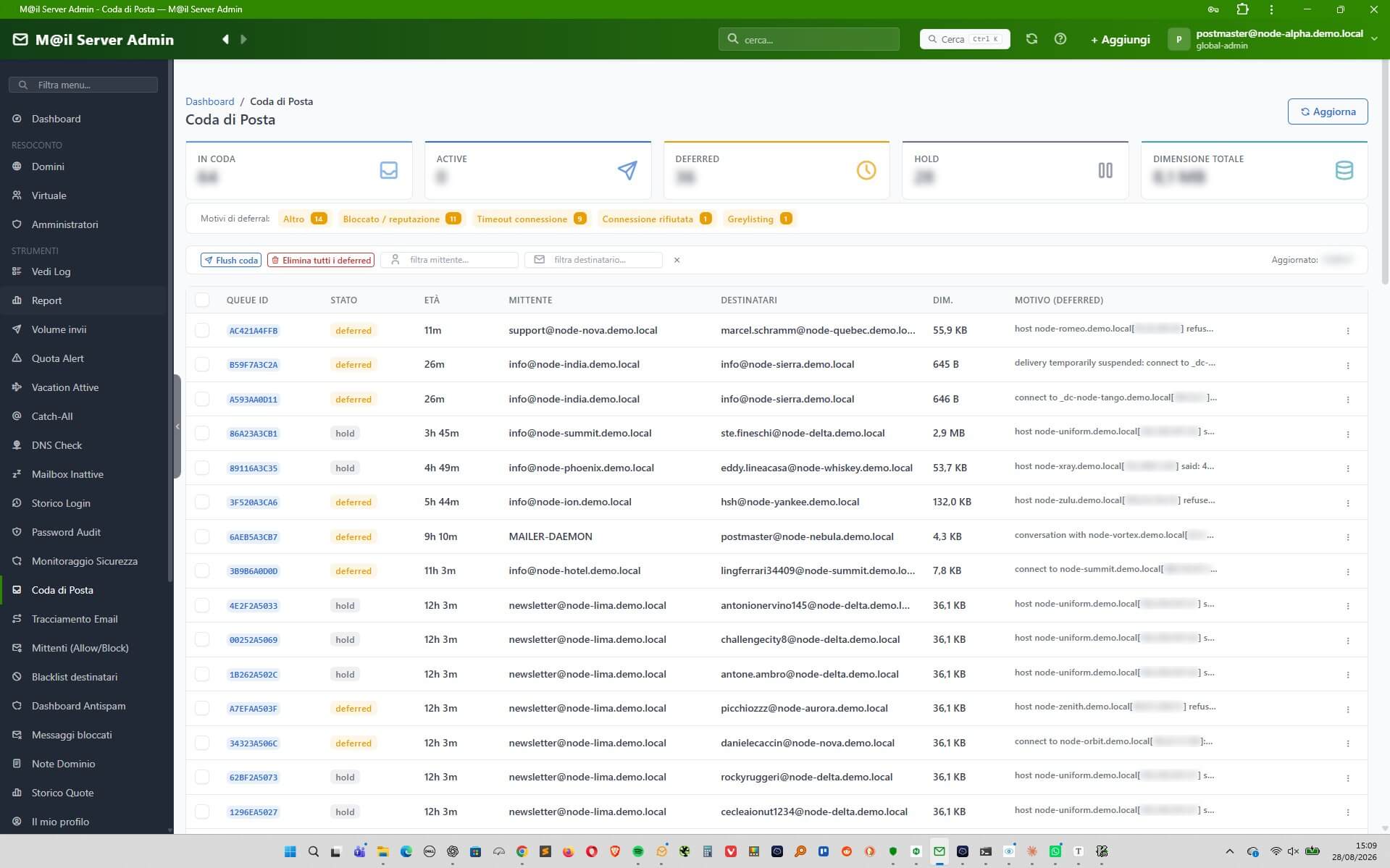Click the Hold pause icon
1390x868 pixels.
pyautogui.click(x=1105, y=170)
